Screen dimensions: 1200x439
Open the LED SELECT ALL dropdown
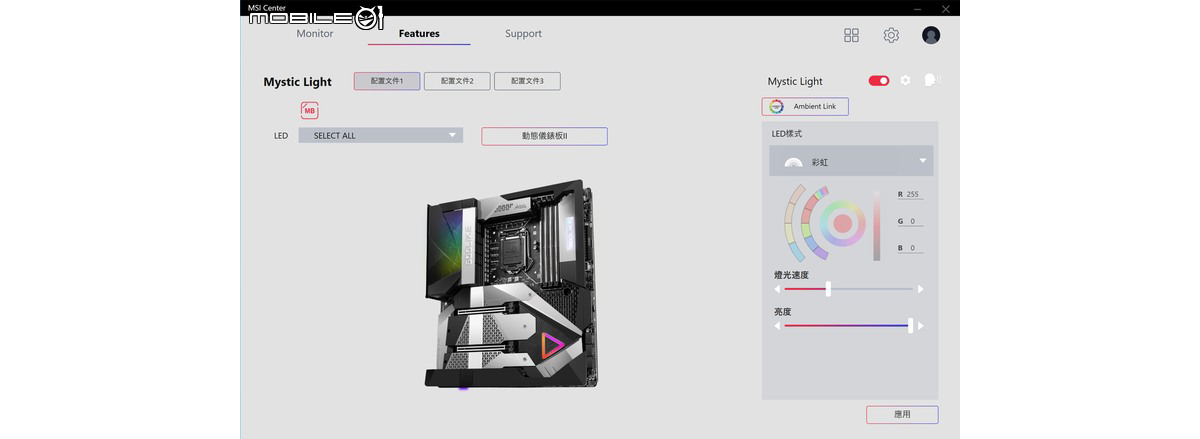point(381,135)
